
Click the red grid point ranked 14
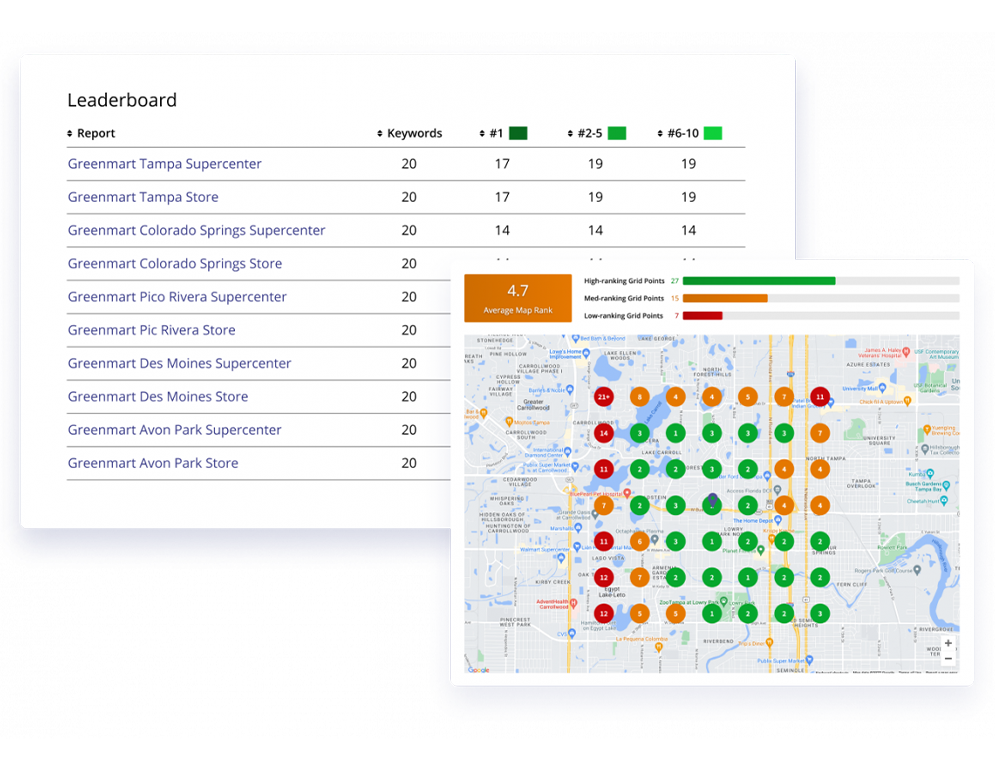pyautogui.click(x=603, y=433)
